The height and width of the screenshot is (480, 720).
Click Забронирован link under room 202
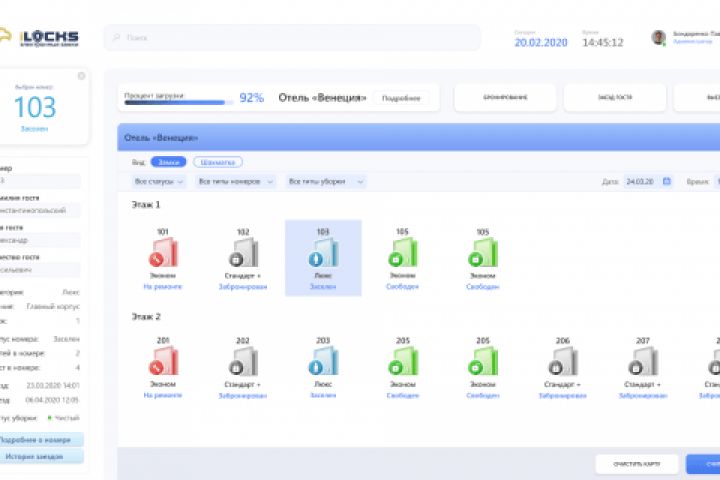click(x=243, y=395)
